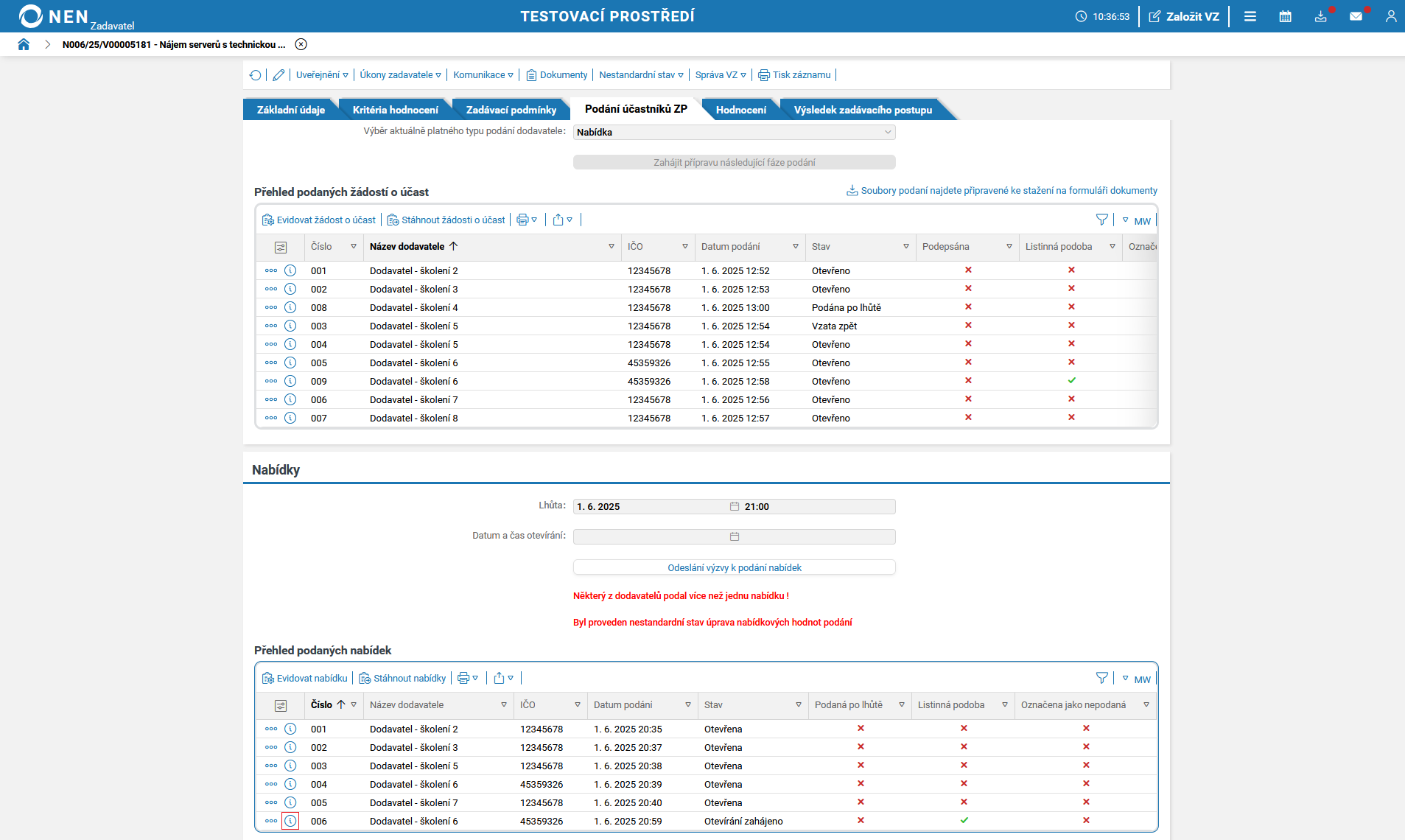The height and width of the screenshot is (840, 1405).
Task: Sort by Název dodavatele column header
Action: [407, 247]
